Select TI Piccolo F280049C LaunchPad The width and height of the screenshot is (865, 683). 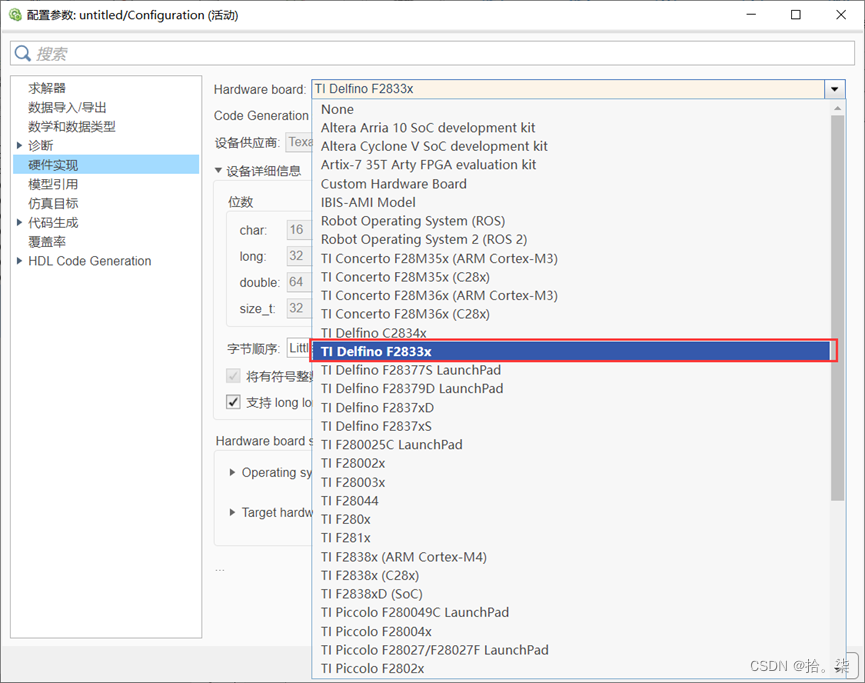tap(572, 612)
